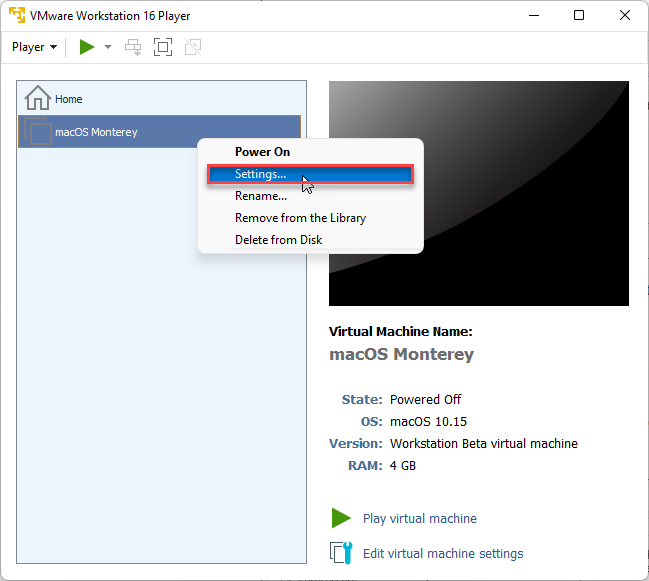
Task: Click the Home house icon
Action: tap(38, 98)
